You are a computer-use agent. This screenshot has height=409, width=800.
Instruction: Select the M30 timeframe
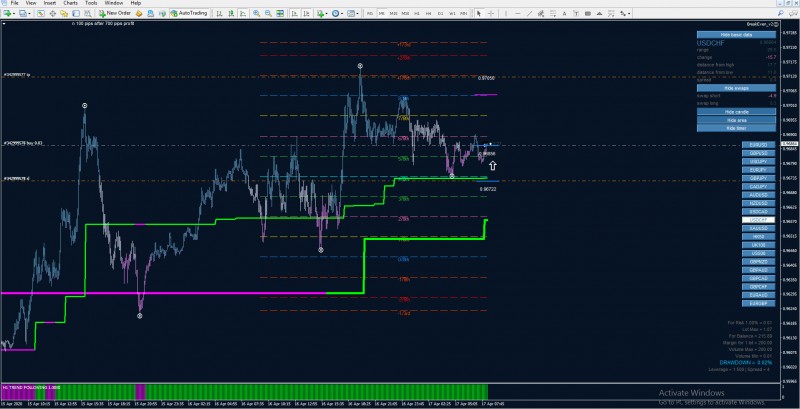(x=405, y=13)
